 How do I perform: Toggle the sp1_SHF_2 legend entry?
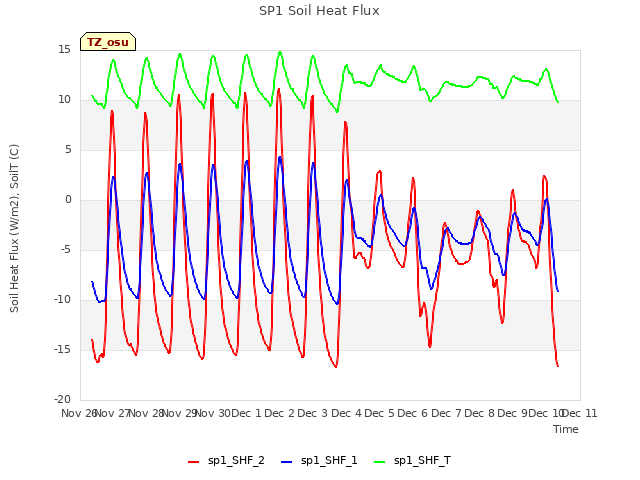pyautogui.click(x=226, y=461)
